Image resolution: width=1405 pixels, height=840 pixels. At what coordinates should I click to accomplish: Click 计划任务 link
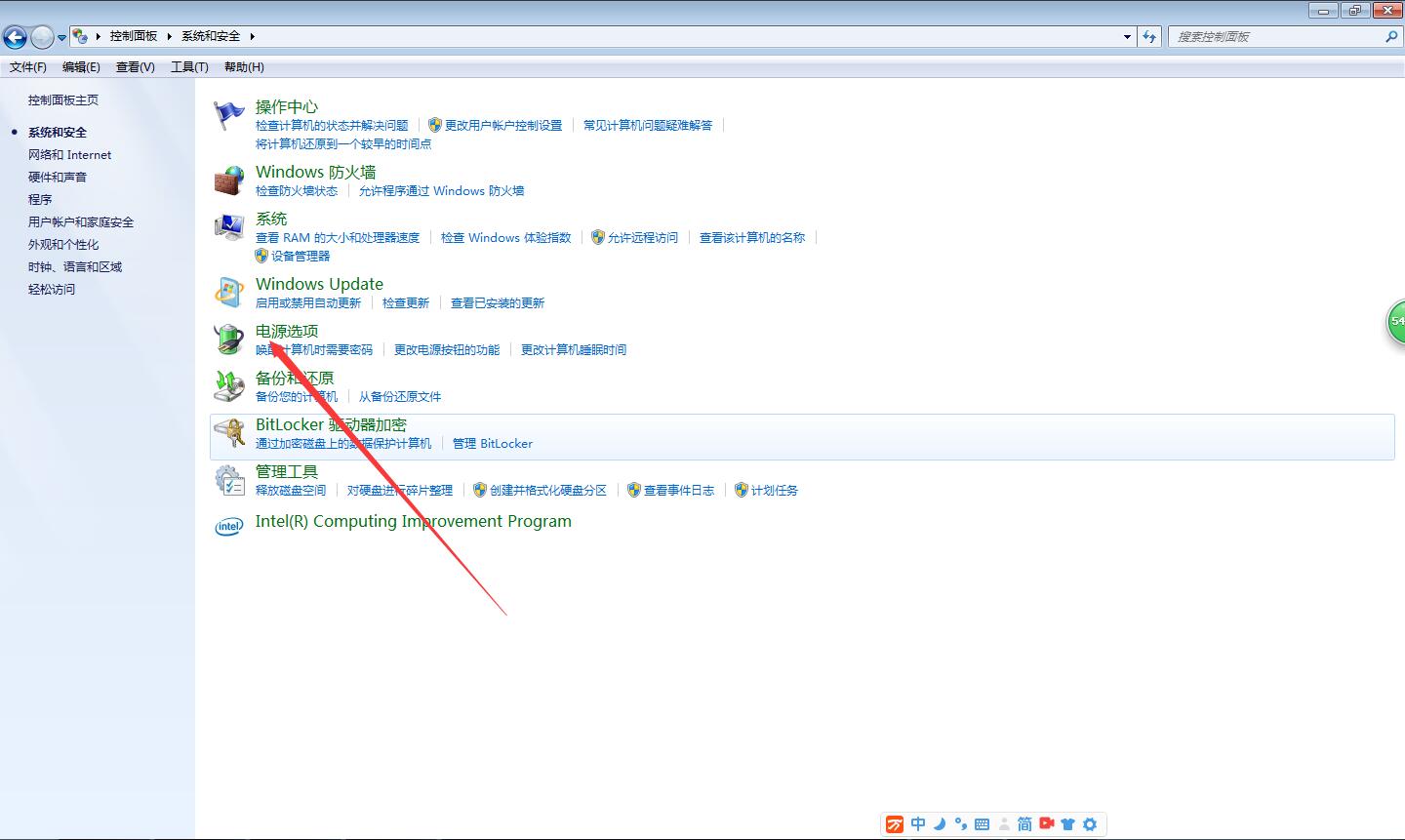pyautogui.click(x=775, y=491)
